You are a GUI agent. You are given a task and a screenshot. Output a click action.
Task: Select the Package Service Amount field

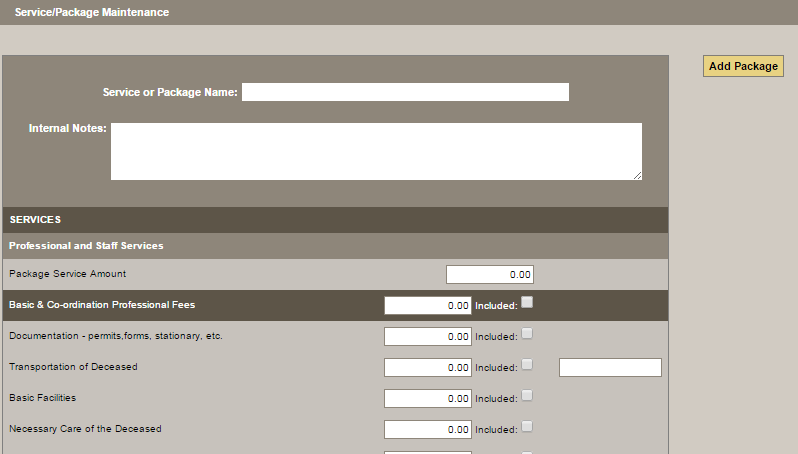[490, 274]
